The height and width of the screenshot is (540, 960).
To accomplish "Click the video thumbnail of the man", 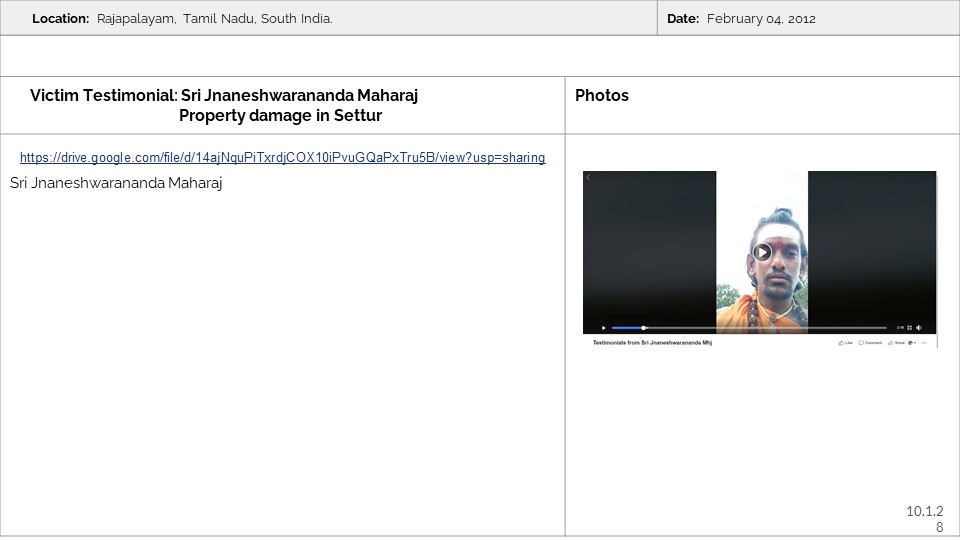I will pos(762,252).
